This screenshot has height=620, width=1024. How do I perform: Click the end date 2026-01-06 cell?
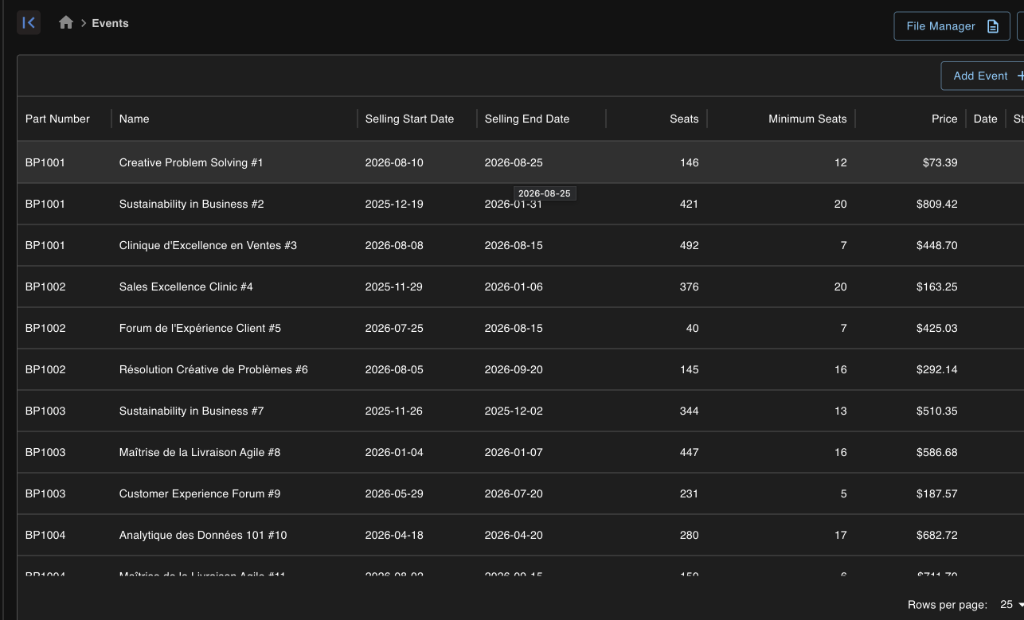(x=513, y=287)
